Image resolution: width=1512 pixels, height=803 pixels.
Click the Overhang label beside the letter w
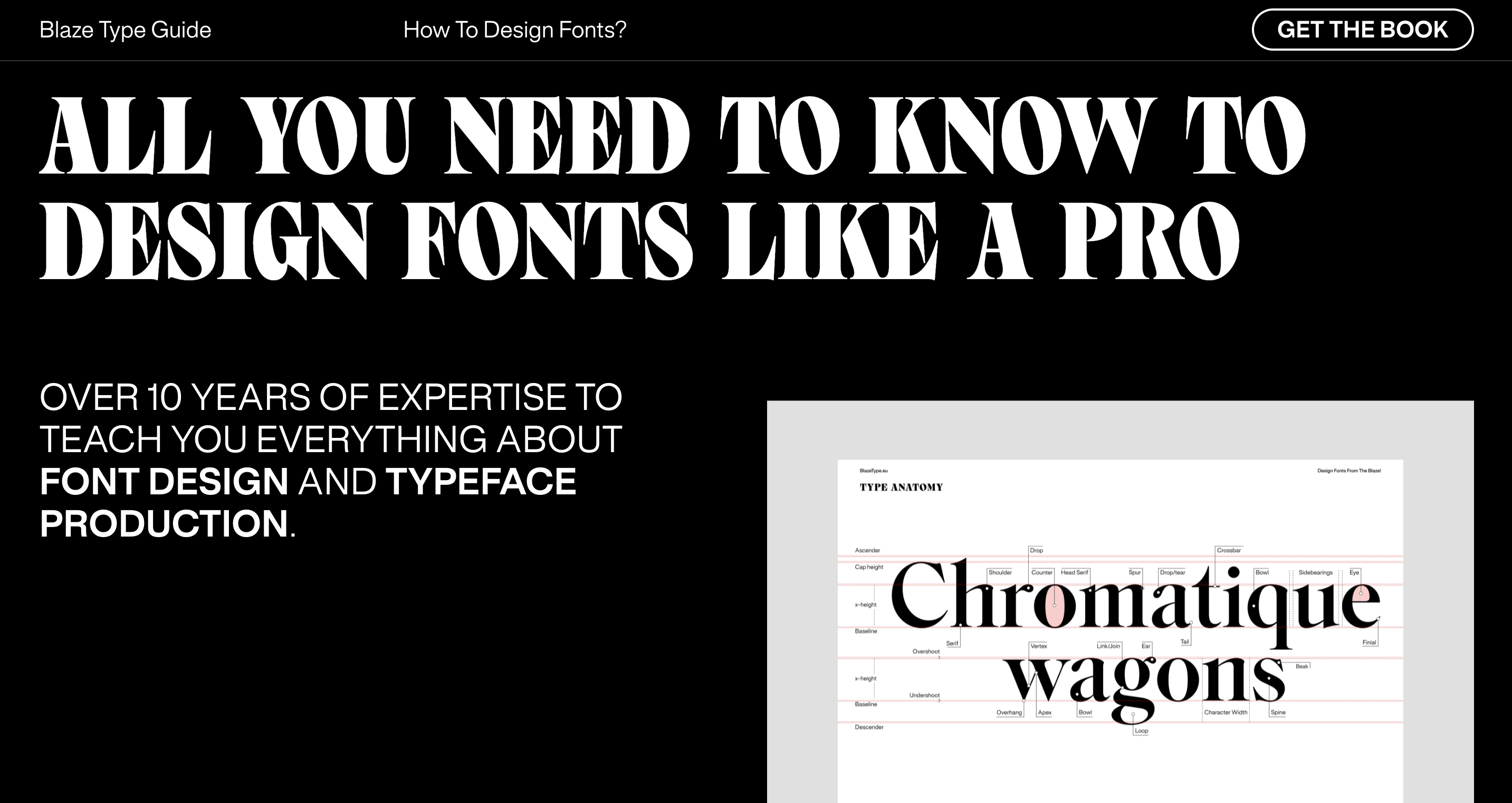pos(1009,713)
